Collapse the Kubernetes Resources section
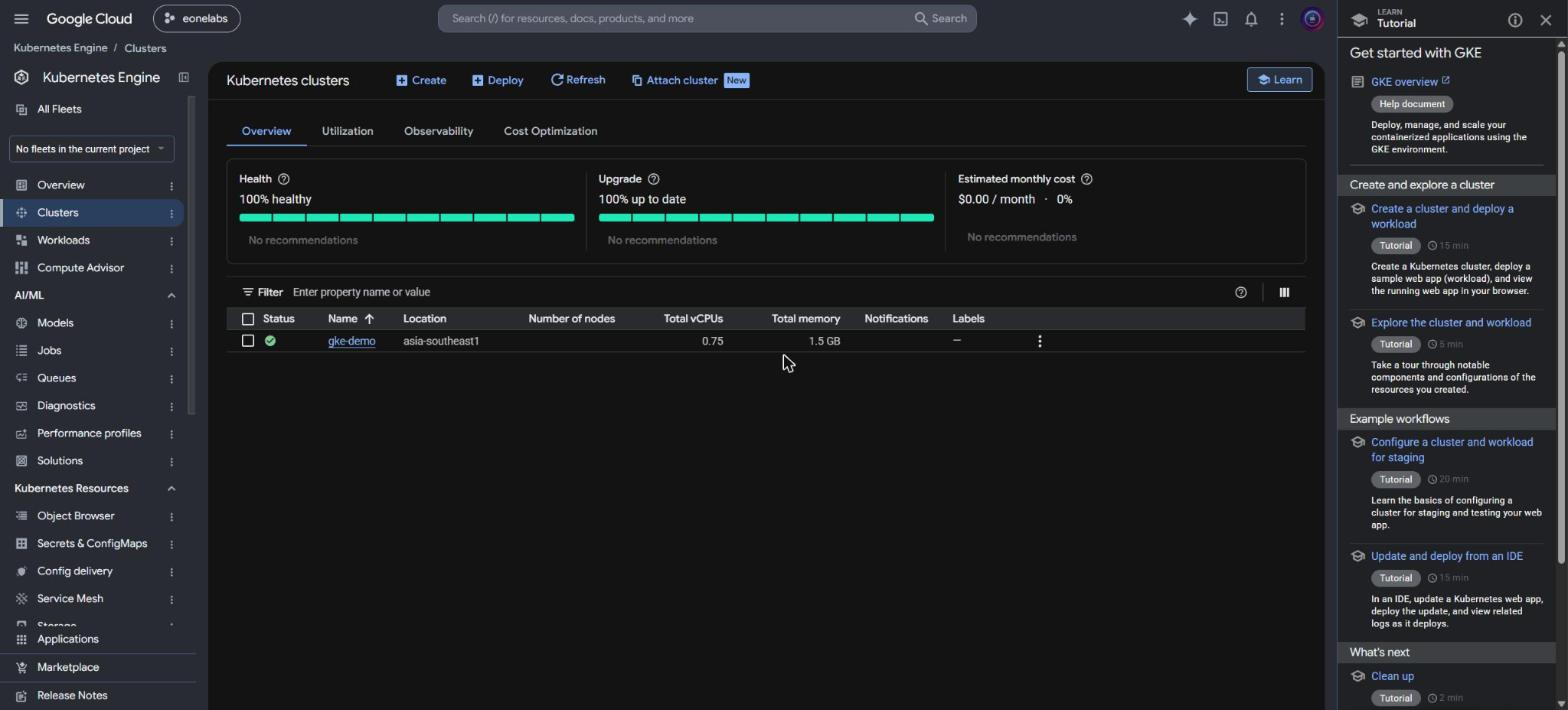Image resolution: width=1568 pixels, height=710 pixels. pyautogui.click(x=171, y=489)
